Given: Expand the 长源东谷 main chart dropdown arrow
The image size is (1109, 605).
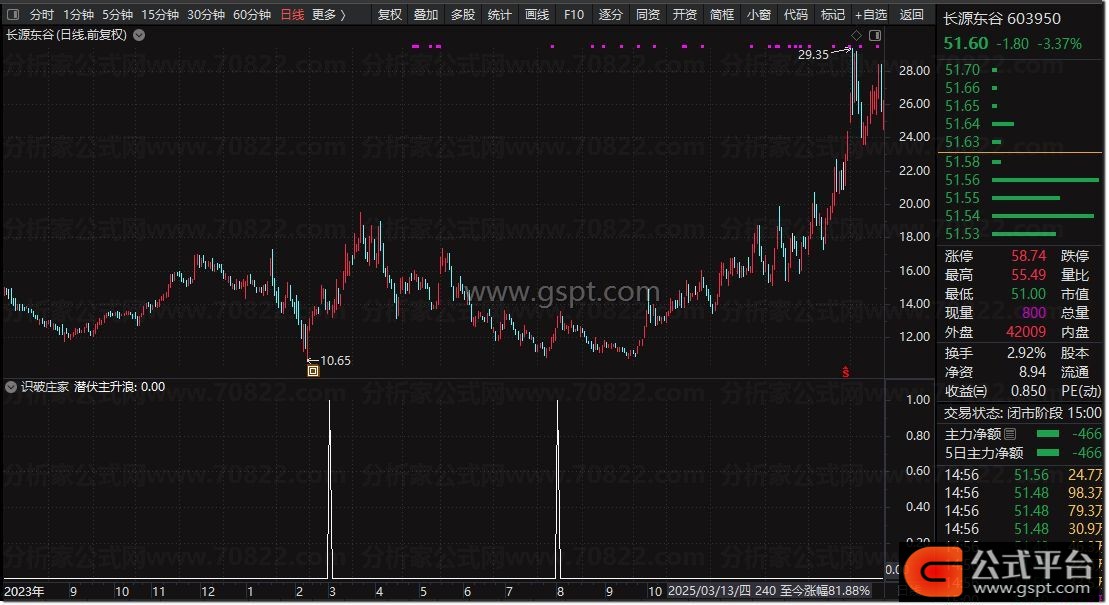Looking at the screenshot, I should (138, 35).
